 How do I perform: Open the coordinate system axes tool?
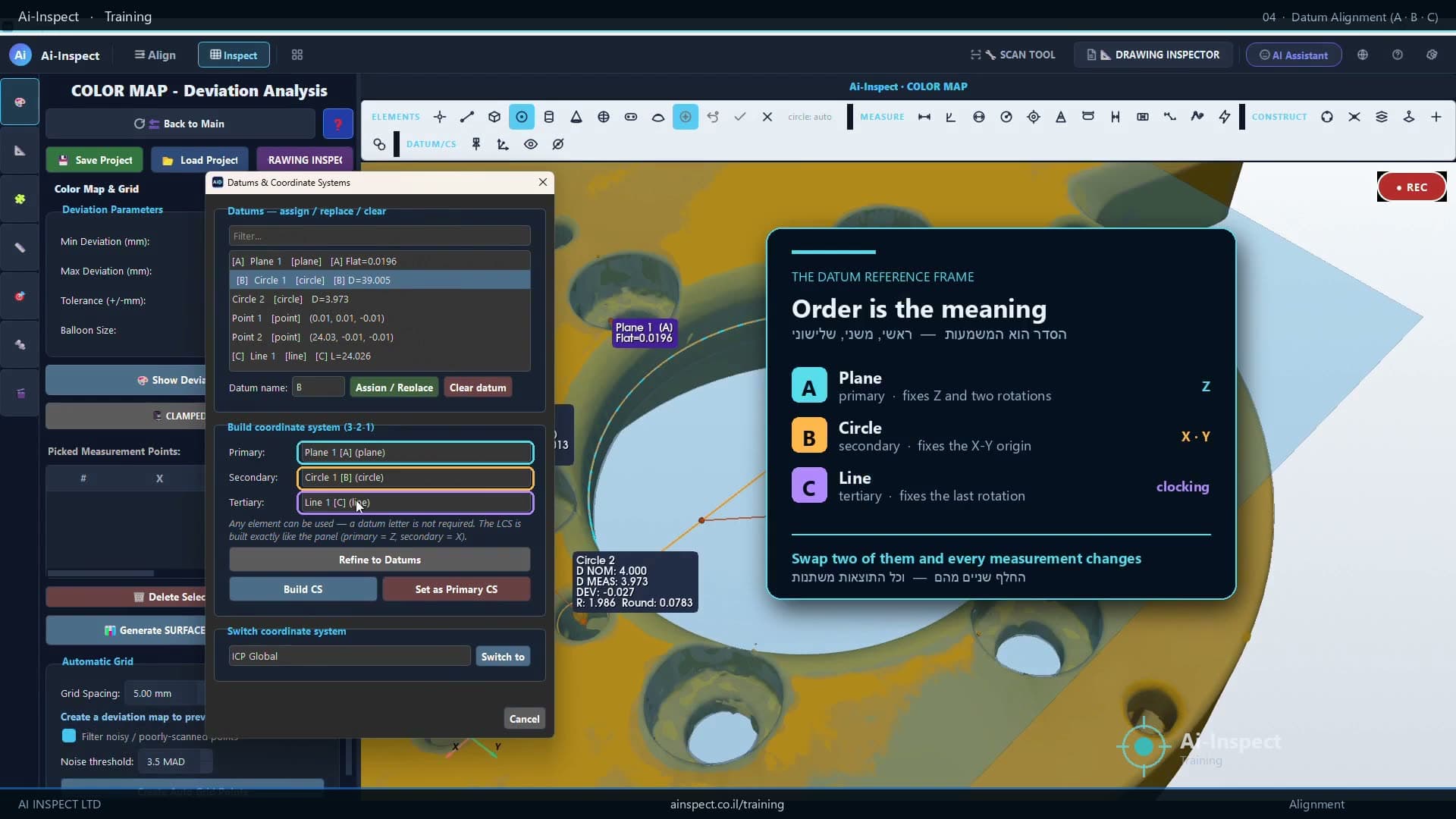pyautogui.click(x=503, y=144)
